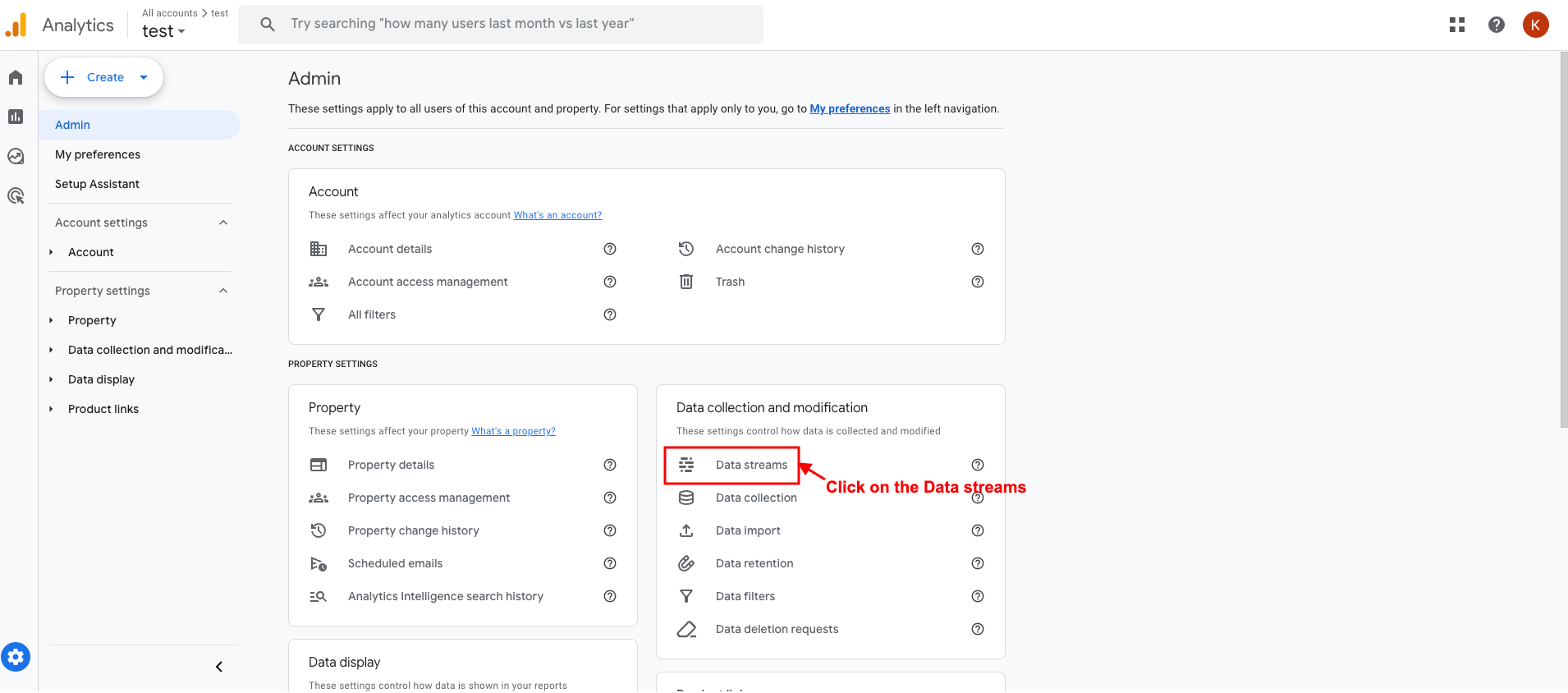The height and width of the screenshot is (693, 1568).
Task: Click help icon next to Account details
Action: click(x=610, y=249)
